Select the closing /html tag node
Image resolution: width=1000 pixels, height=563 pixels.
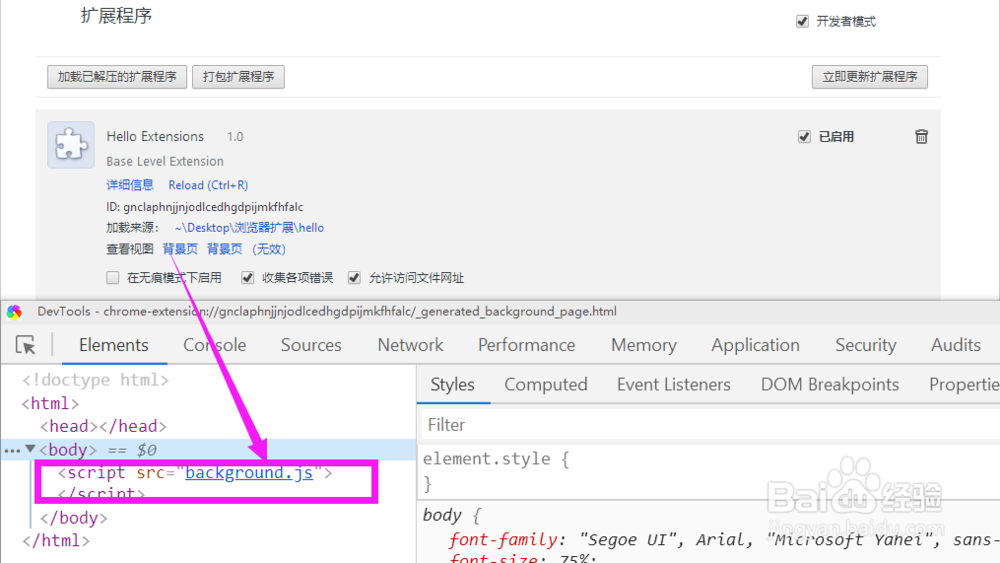pos(55,541)
